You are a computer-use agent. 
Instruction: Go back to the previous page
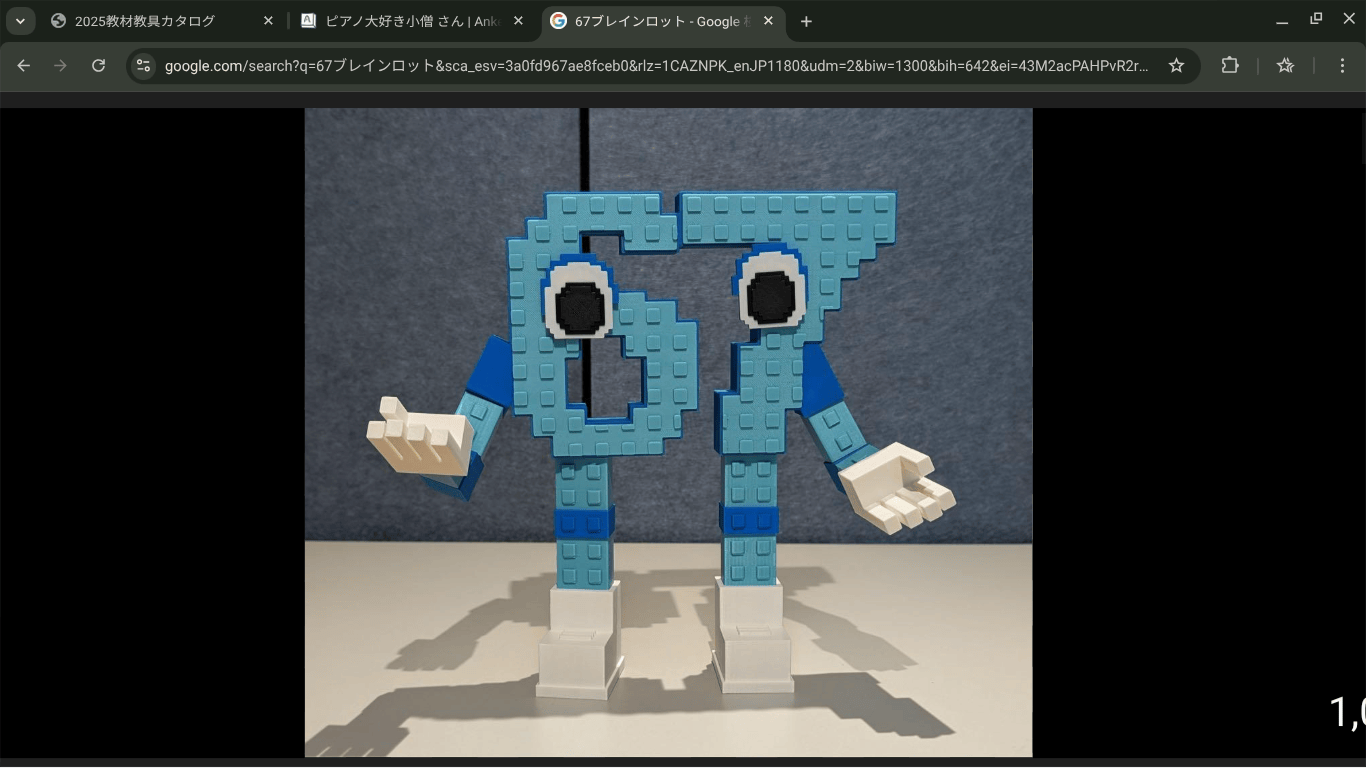[x=24, y=66]
